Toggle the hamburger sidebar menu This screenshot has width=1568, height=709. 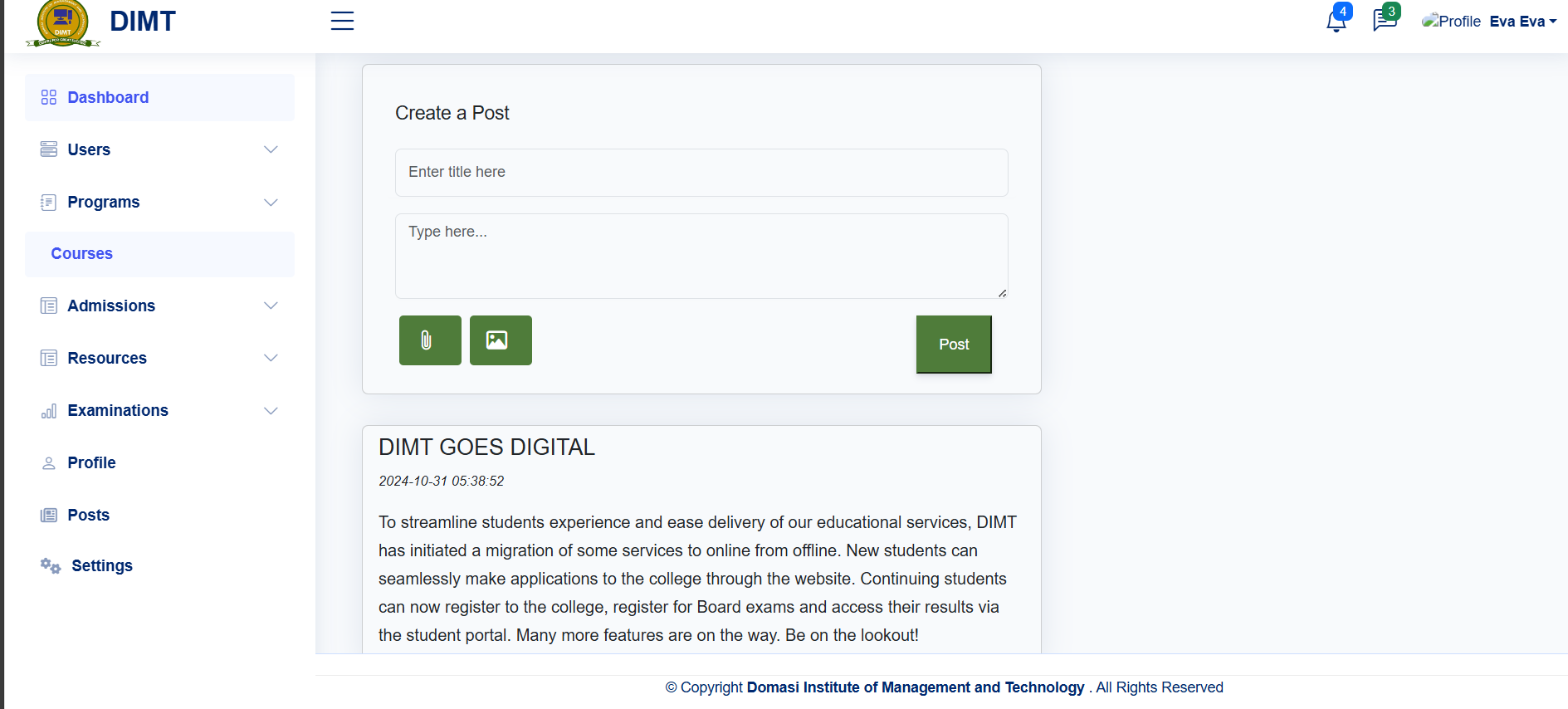tap(342, 21)
